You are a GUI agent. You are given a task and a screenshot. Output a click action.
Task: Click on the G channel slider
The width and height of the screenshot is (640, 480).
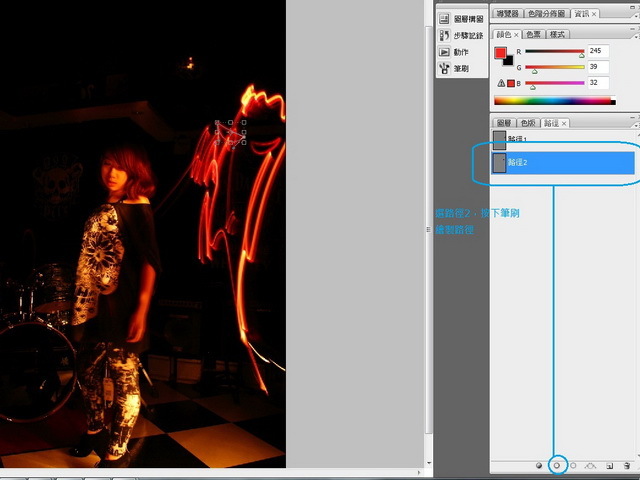click(x=555, y=67)
